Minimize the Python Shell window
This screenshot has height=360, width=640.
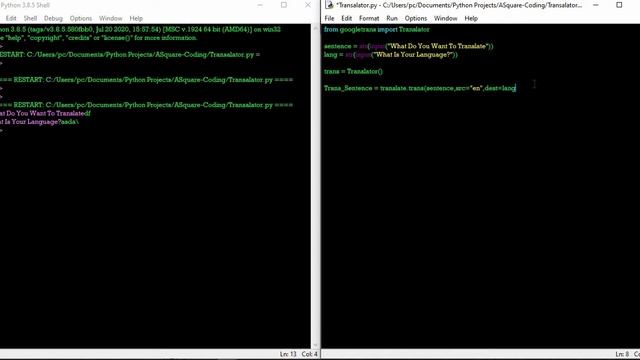(x=260, y=5)
